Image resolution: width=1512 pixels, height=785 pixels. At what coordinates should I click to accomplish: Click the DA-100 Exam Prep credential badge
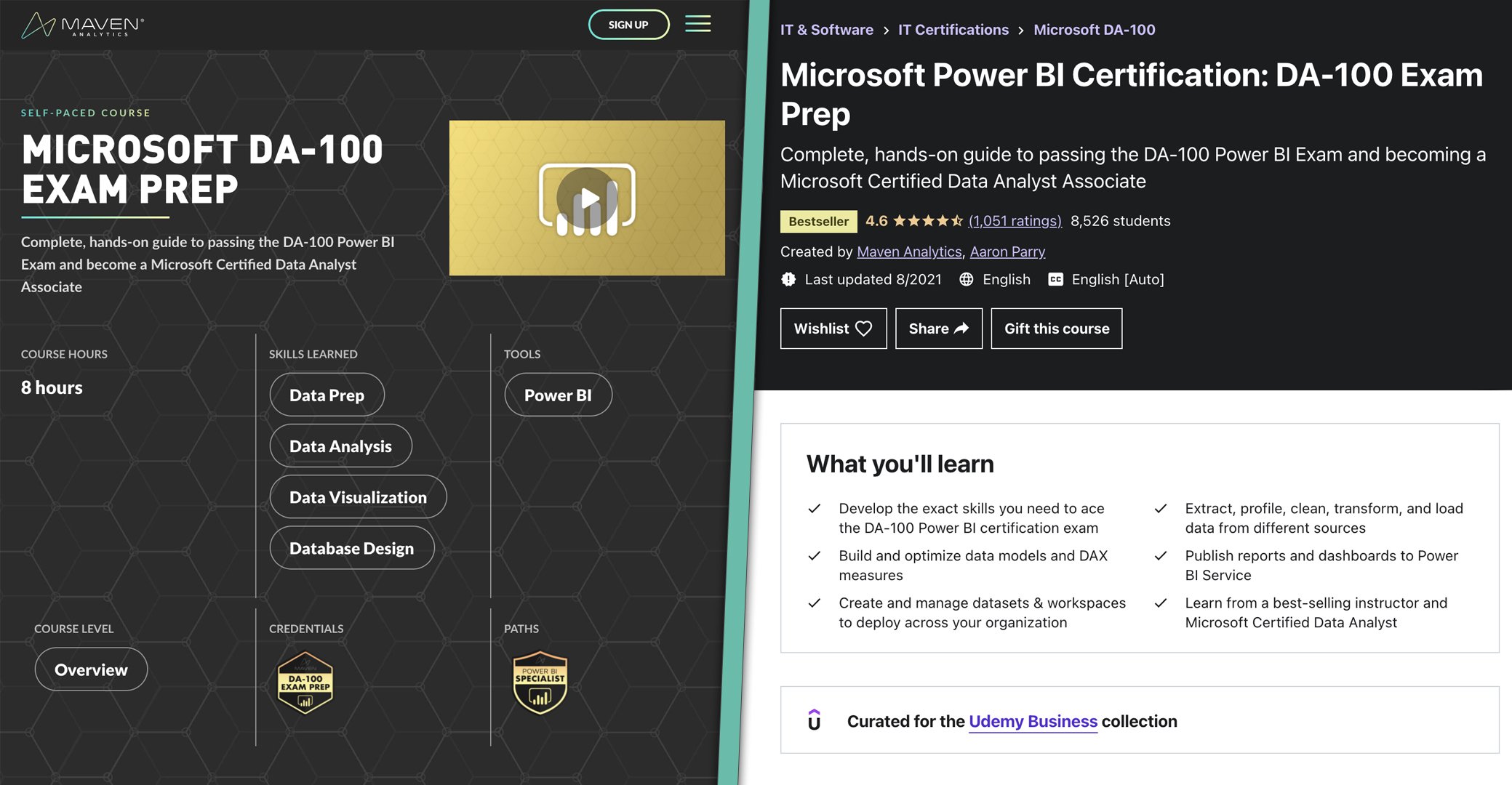[x=305, y=682]
